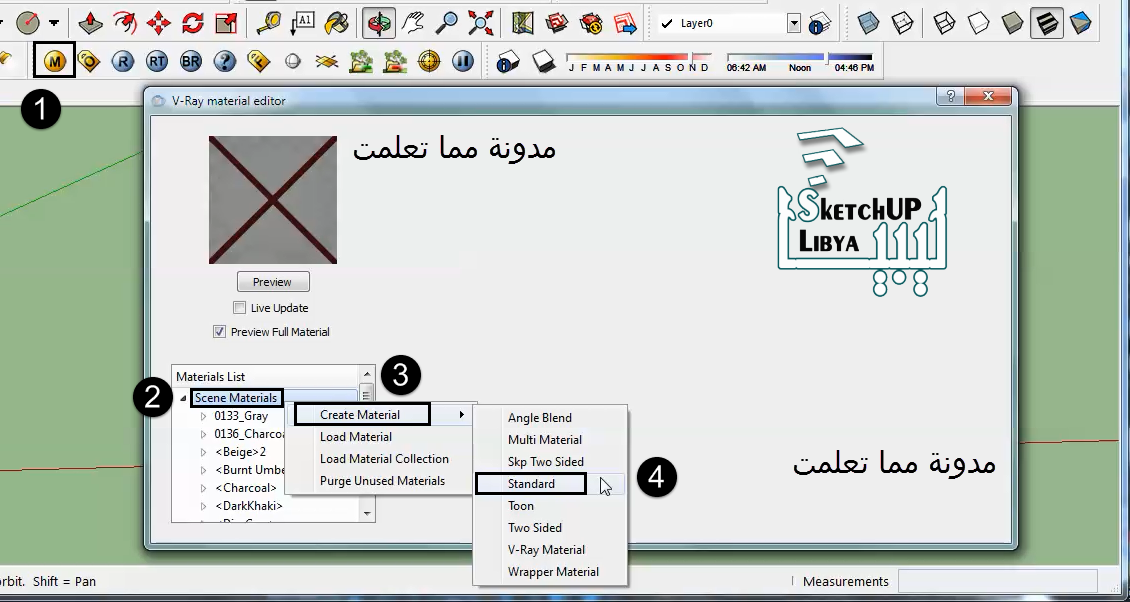Viewport: 1130px width, 602px height.
Task: Click the BR batch render icon
Action: tap(191, 61)
